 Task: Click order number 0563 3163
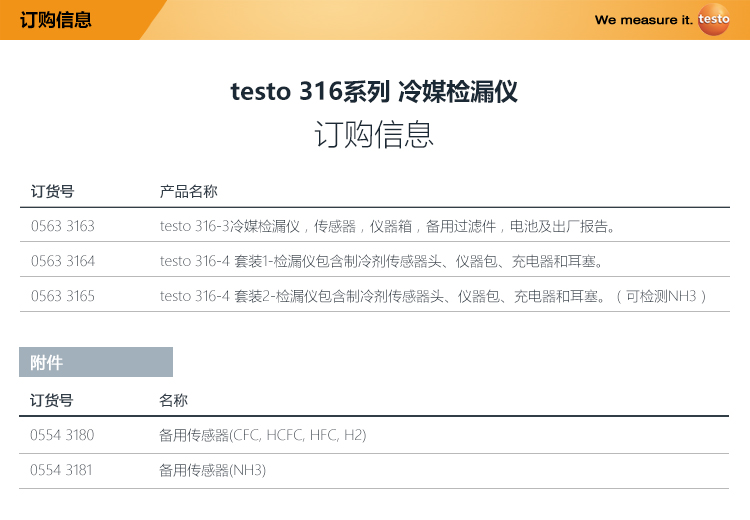(x=63, y=226)
